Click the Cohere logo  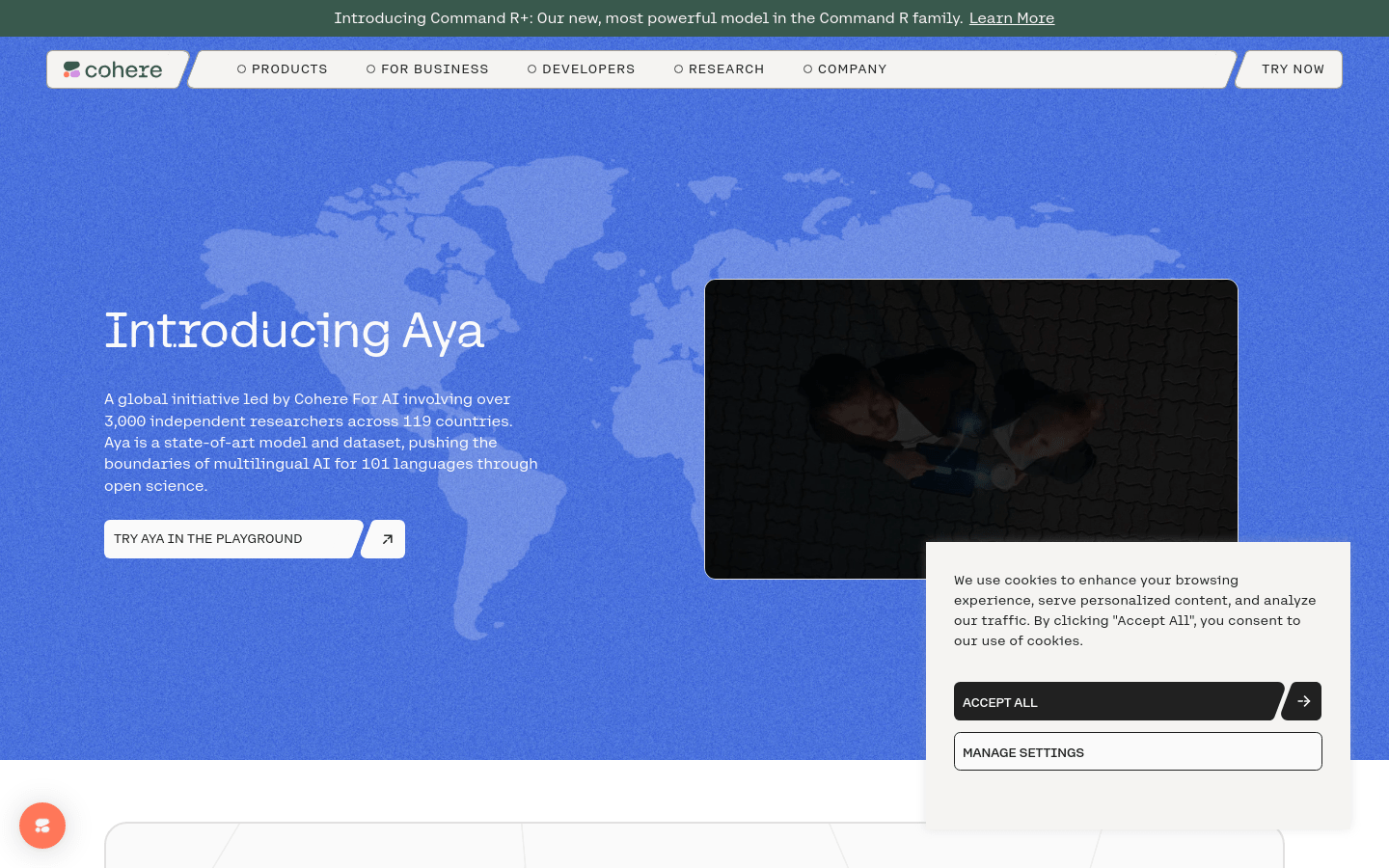114,69
